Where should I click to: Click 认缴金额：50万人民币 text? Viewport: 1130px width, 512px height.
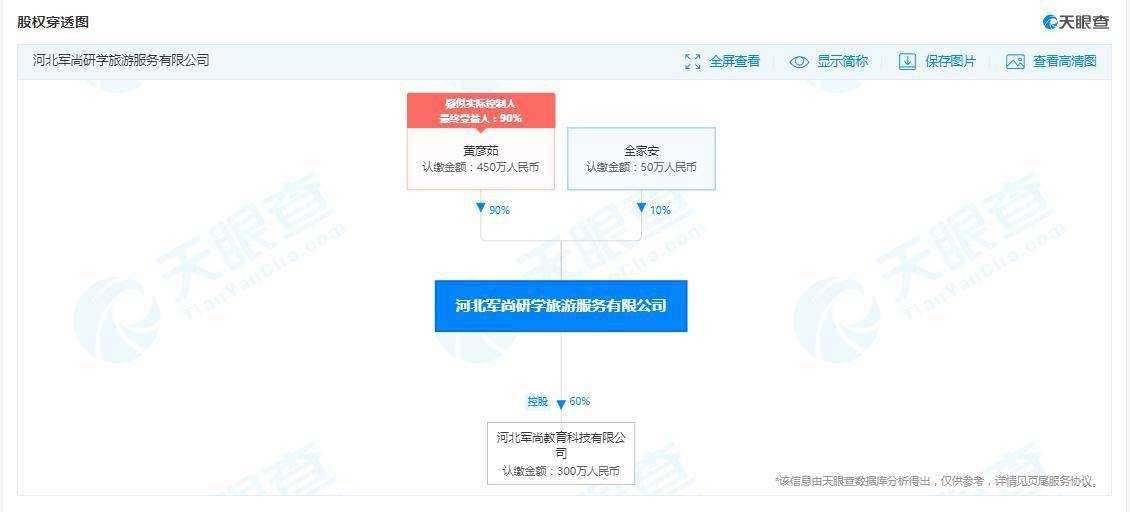641,167
